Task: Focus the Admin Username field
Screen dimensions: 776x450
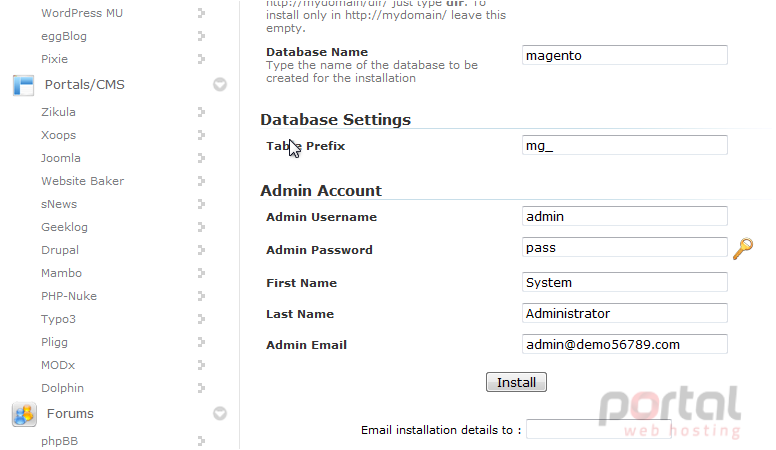Action: [625, 216]
